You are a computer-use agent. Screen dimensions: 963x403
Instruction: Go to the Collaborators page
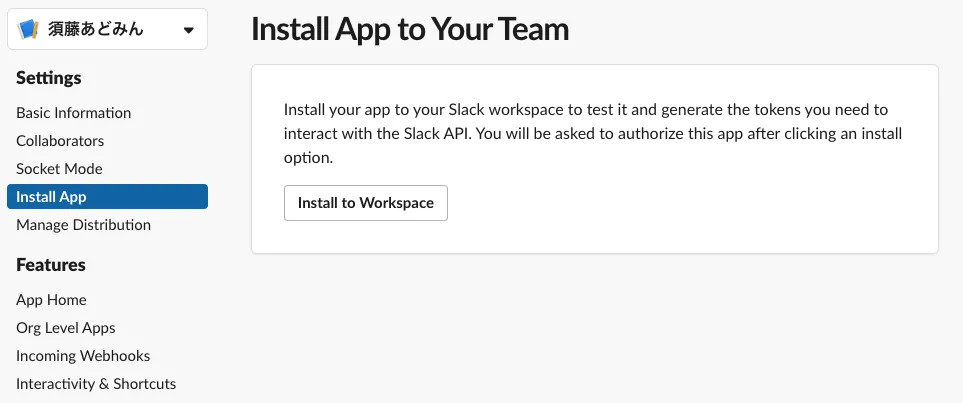[x=60, y=141]
